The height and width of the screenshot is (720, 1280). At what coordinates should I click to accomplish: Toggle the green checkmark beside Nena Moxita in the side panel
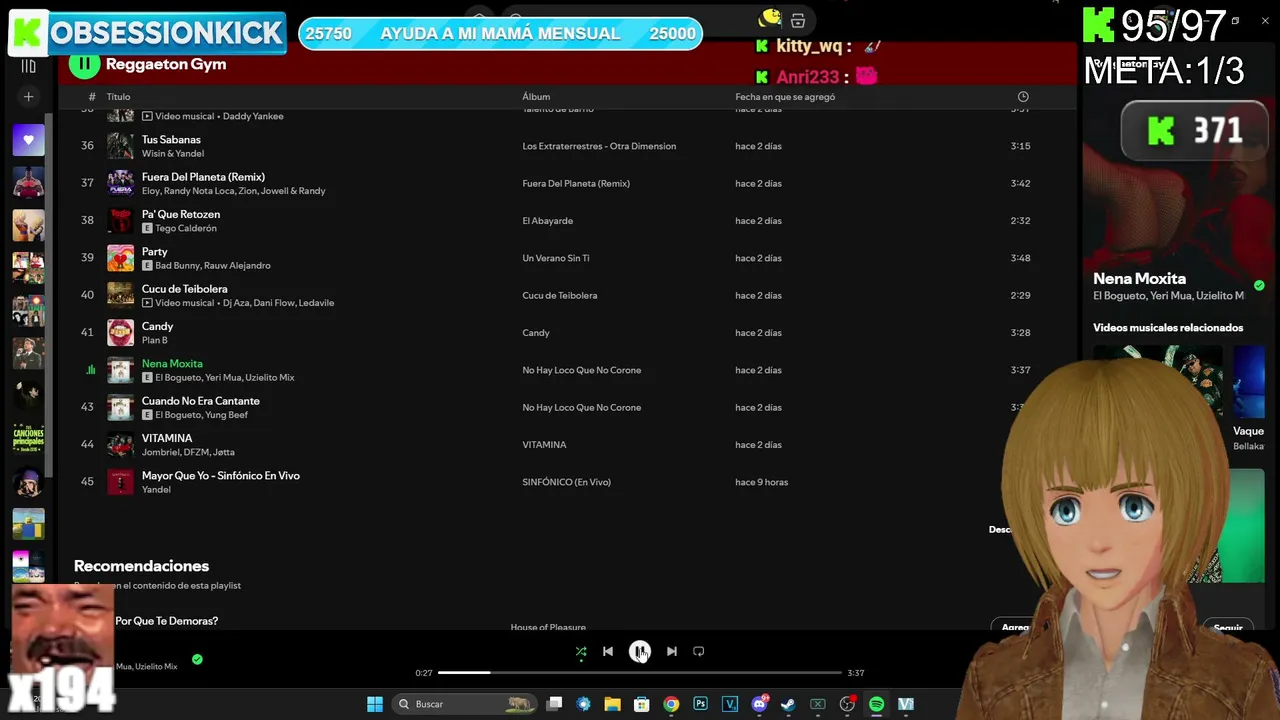click(1259, 285)
